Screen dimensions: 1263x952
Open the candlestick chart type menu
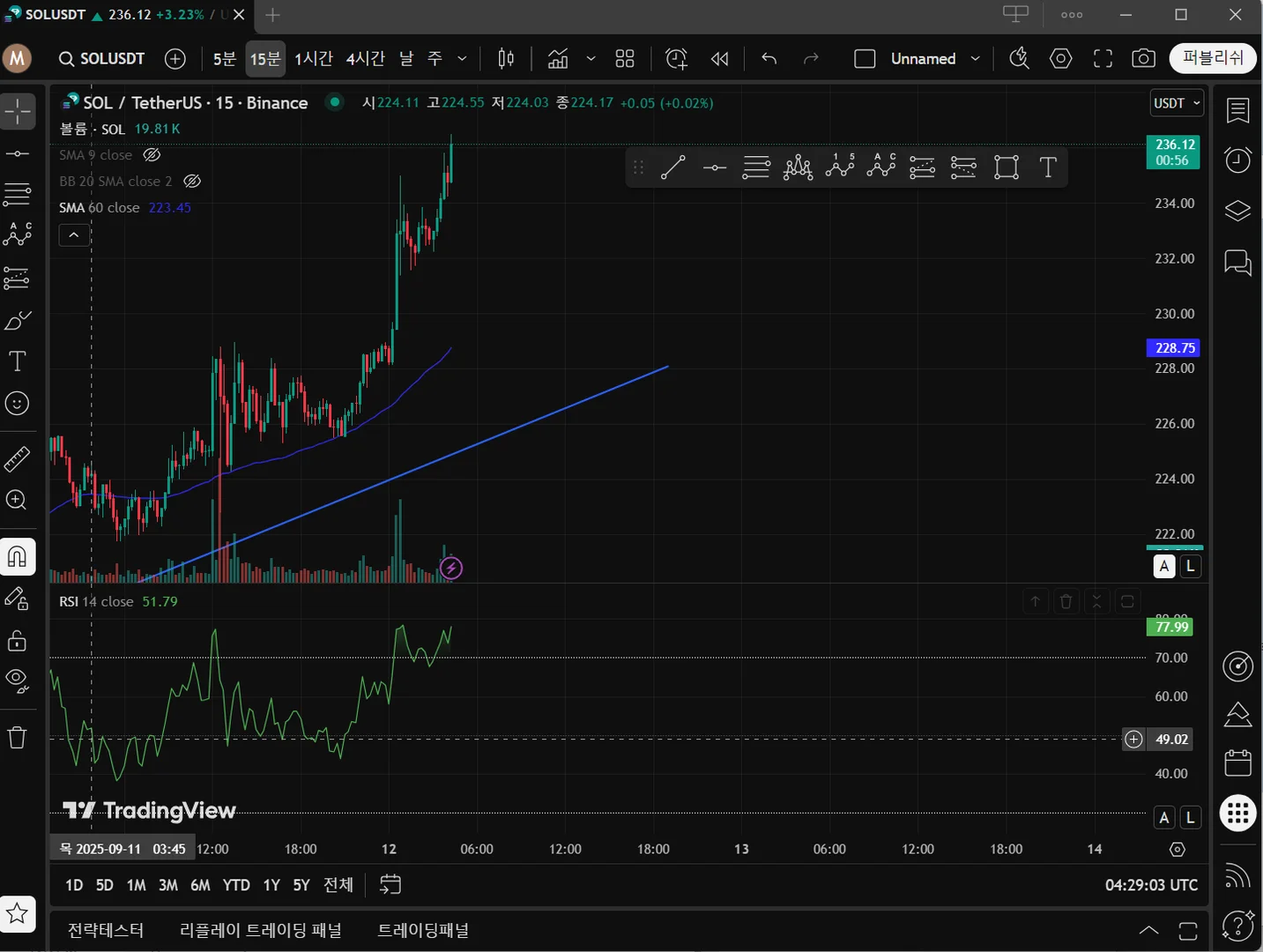click(x=506, y=59)
